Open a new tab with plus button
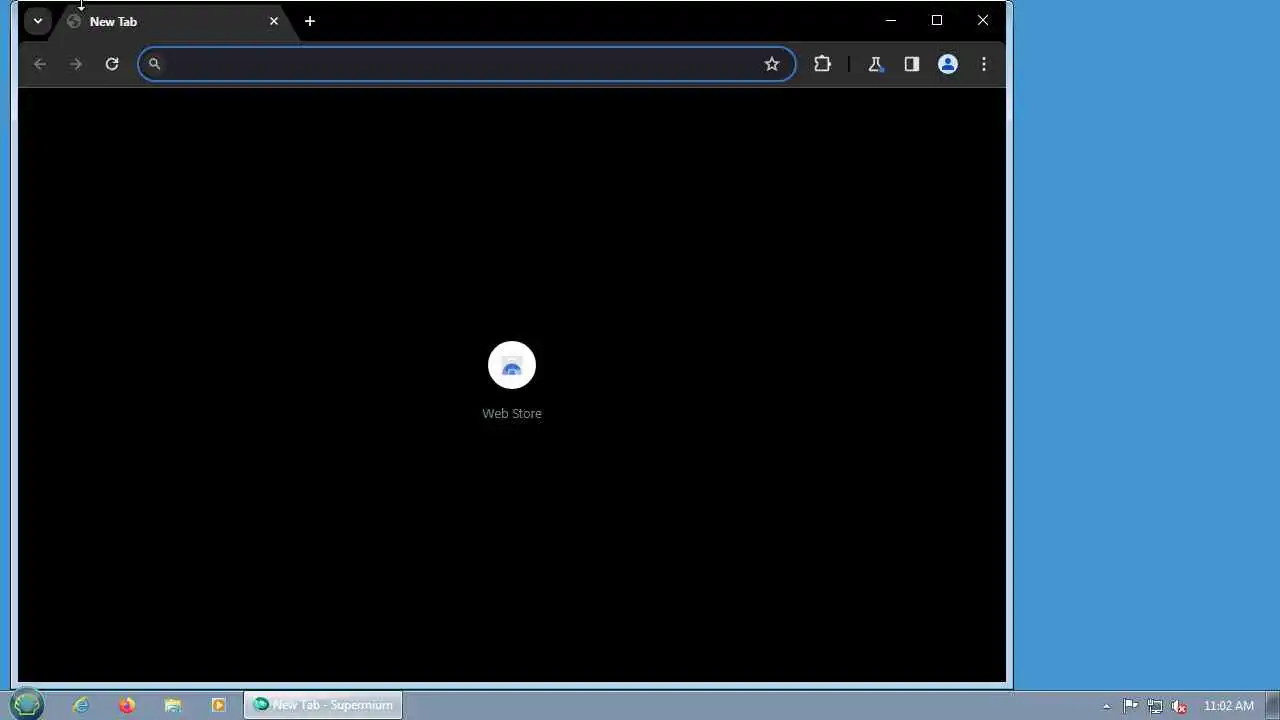This screenshot has width=1280, height=720. pos(310,21)
